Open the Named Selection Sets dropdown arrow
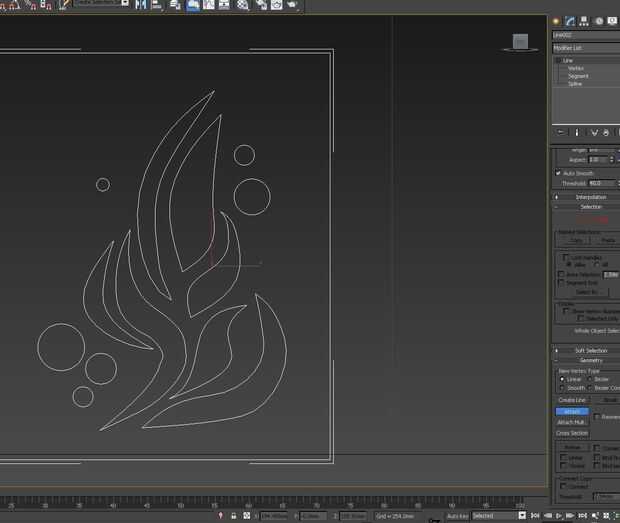The width and height of the screenshot is (620, 523). pos(125,3)
